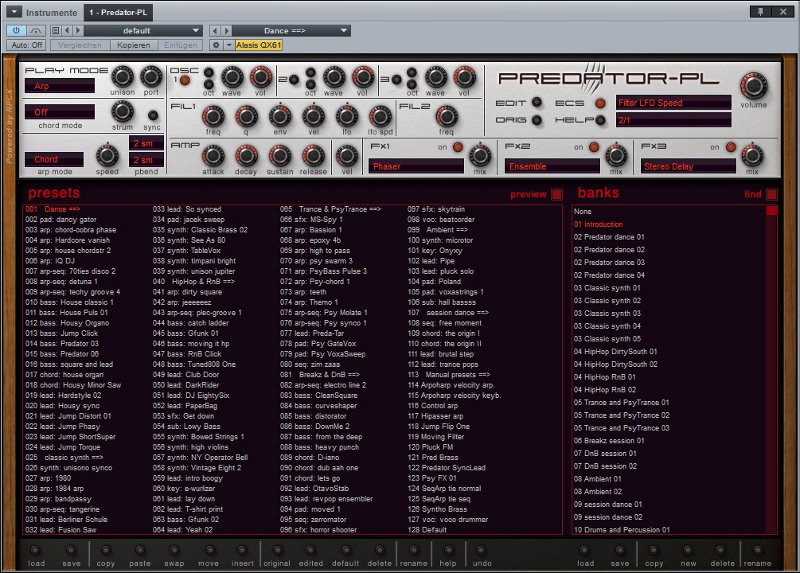Toggle the banks find checkbox
This screenshot has height=573, width=800.
771,194
